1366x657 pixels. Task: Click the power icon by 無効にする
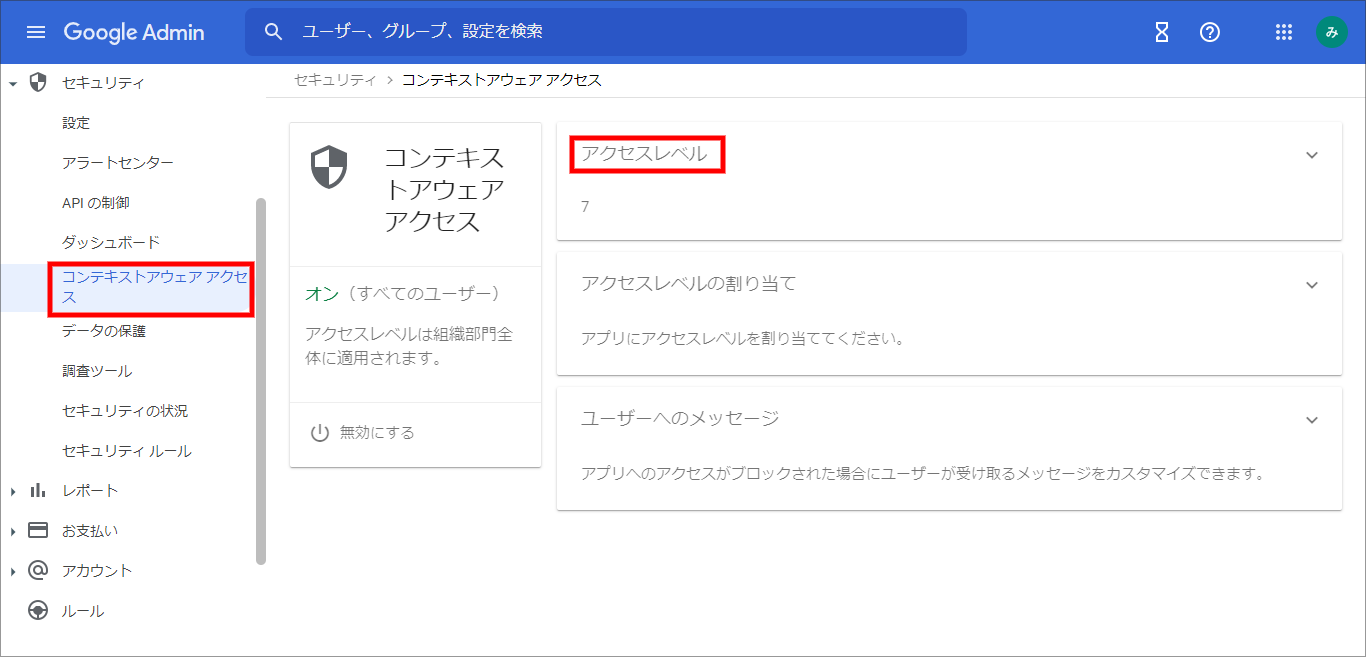pos(320,433)
